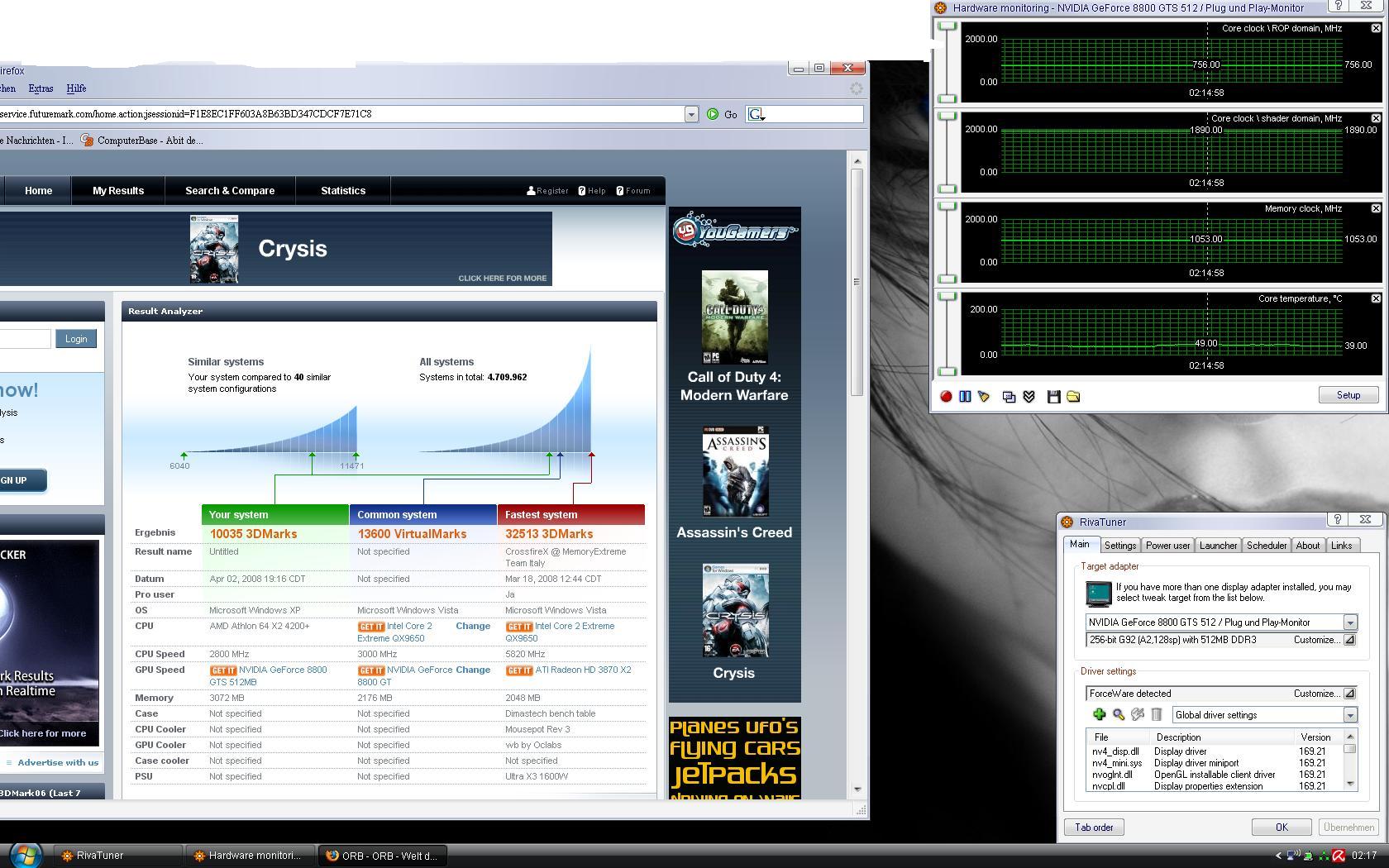Image resolution: width=1389 pixels, height=868 pixels.
Task: Click Change link next to common system GPU
Action: [473, 670]
